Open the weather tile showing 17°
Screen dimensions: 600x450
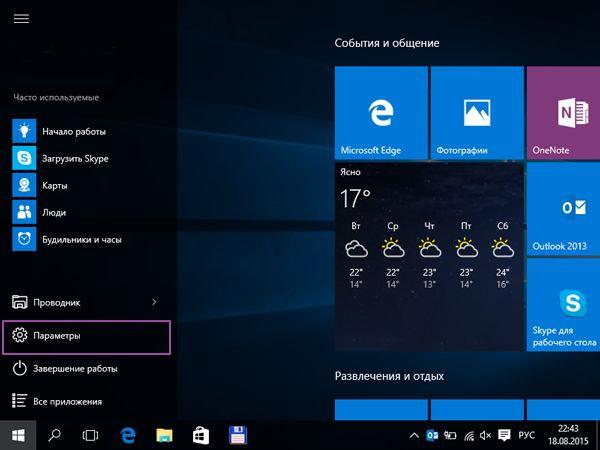point(429,256)
